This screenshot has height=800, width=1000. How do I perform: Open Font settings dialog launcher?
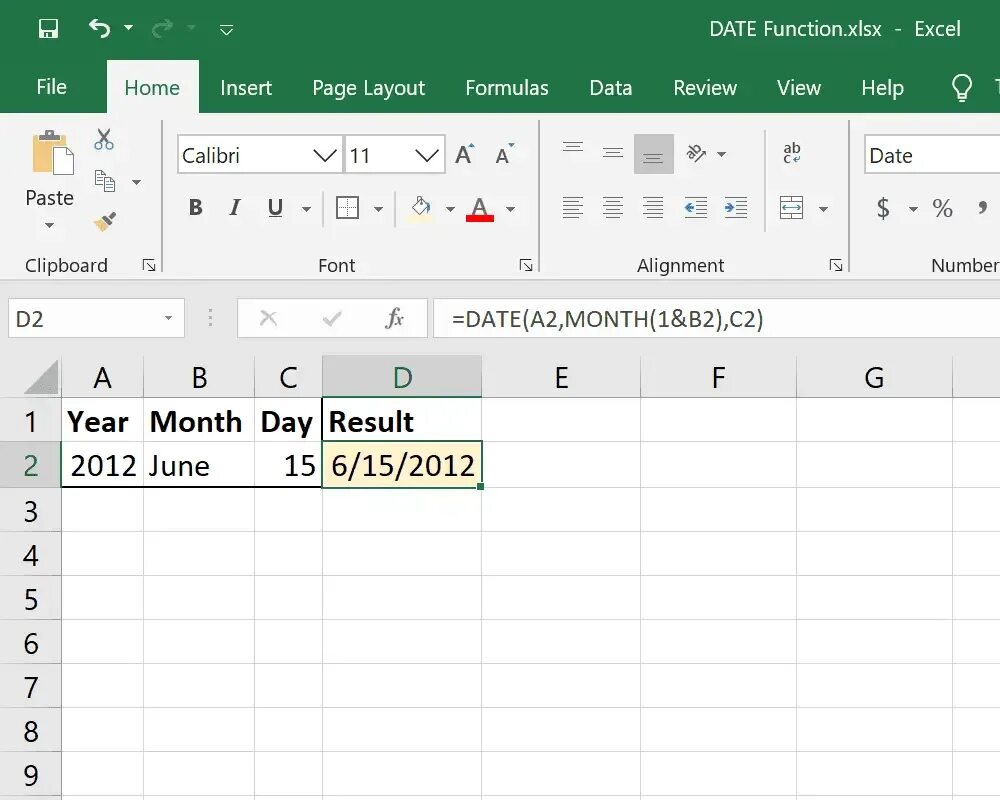pyautogui.click(x=526, y=265)
